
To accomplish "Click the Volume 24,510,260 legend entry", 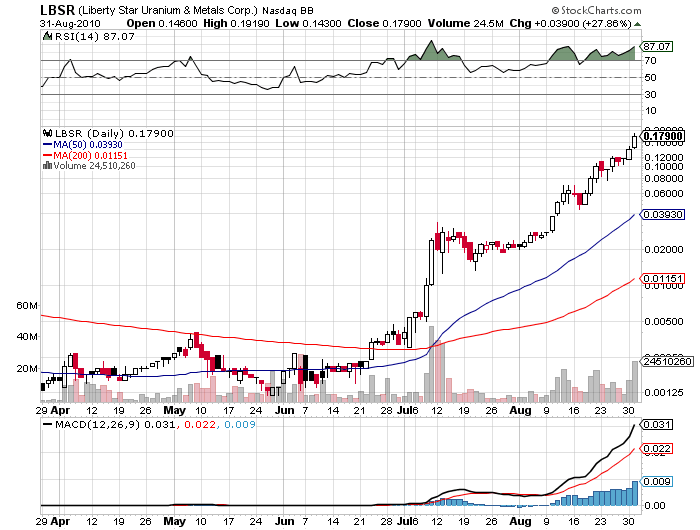I will point(94,166).
